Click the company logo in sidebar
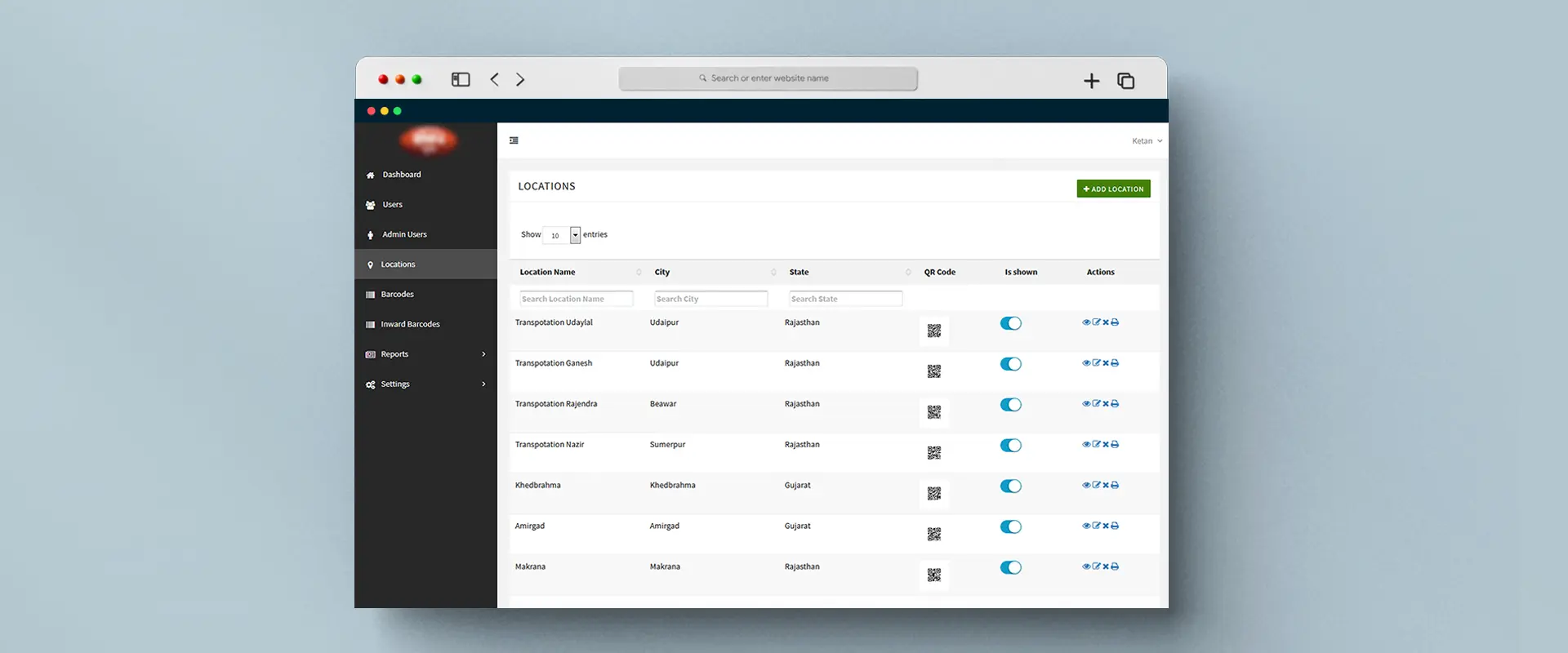The image size is (1568, 653). pos(429,140)
